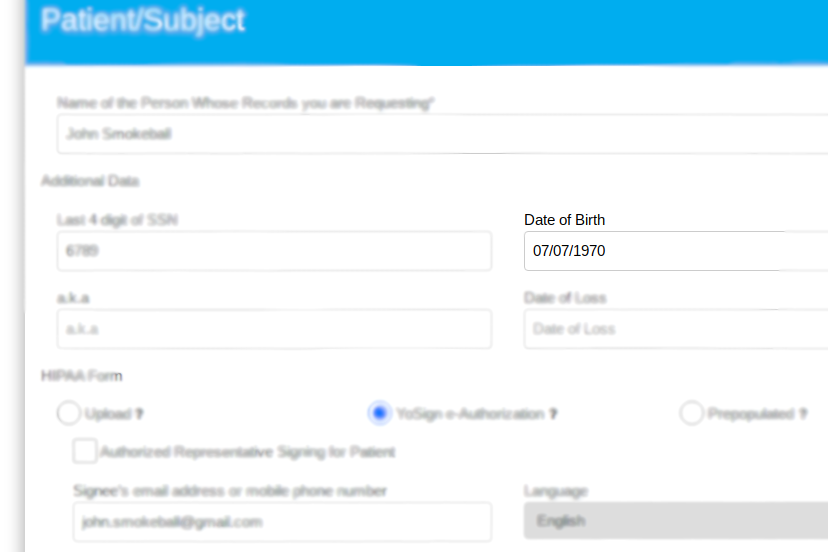Viewport: 828px width, 552px height.
Task: Open help icon next to Upload option
Action: pos(139,414)
